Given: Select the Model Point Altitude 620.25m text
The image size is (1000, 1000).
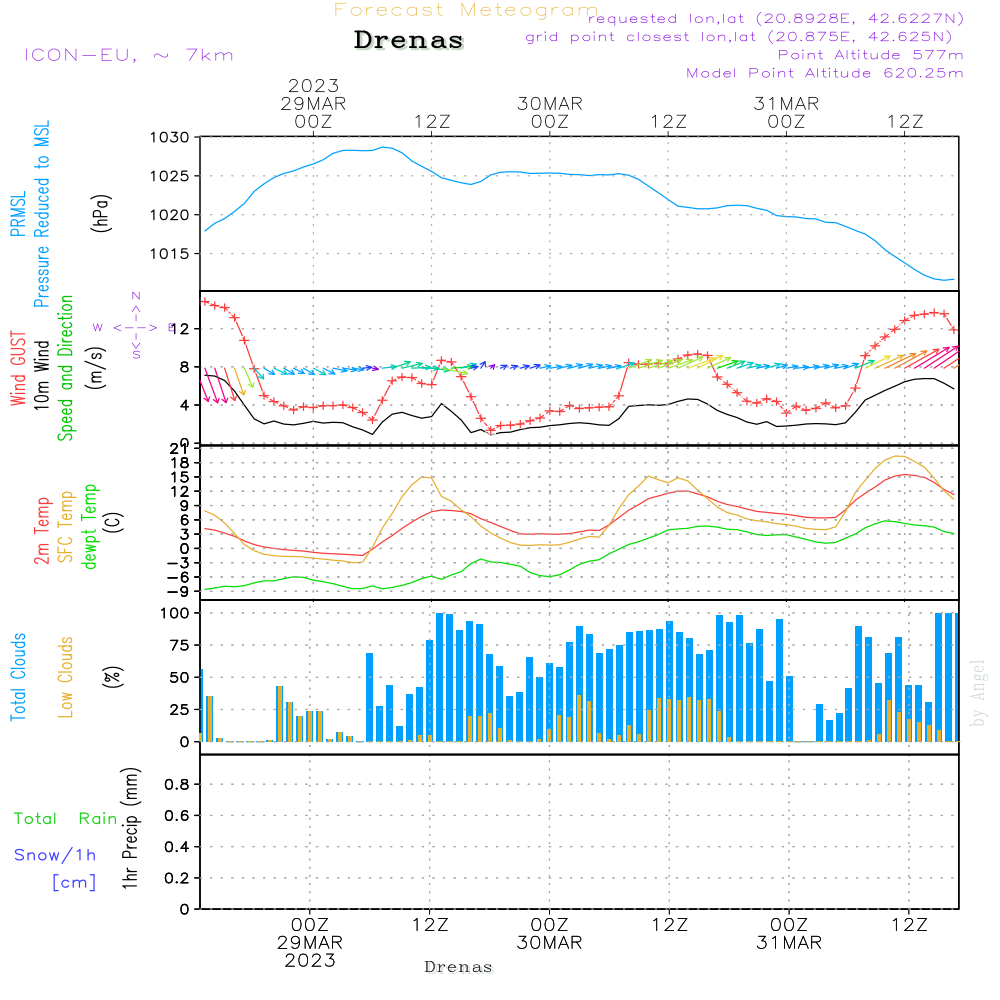Looking at the screenshot, I should click(825, 73).
